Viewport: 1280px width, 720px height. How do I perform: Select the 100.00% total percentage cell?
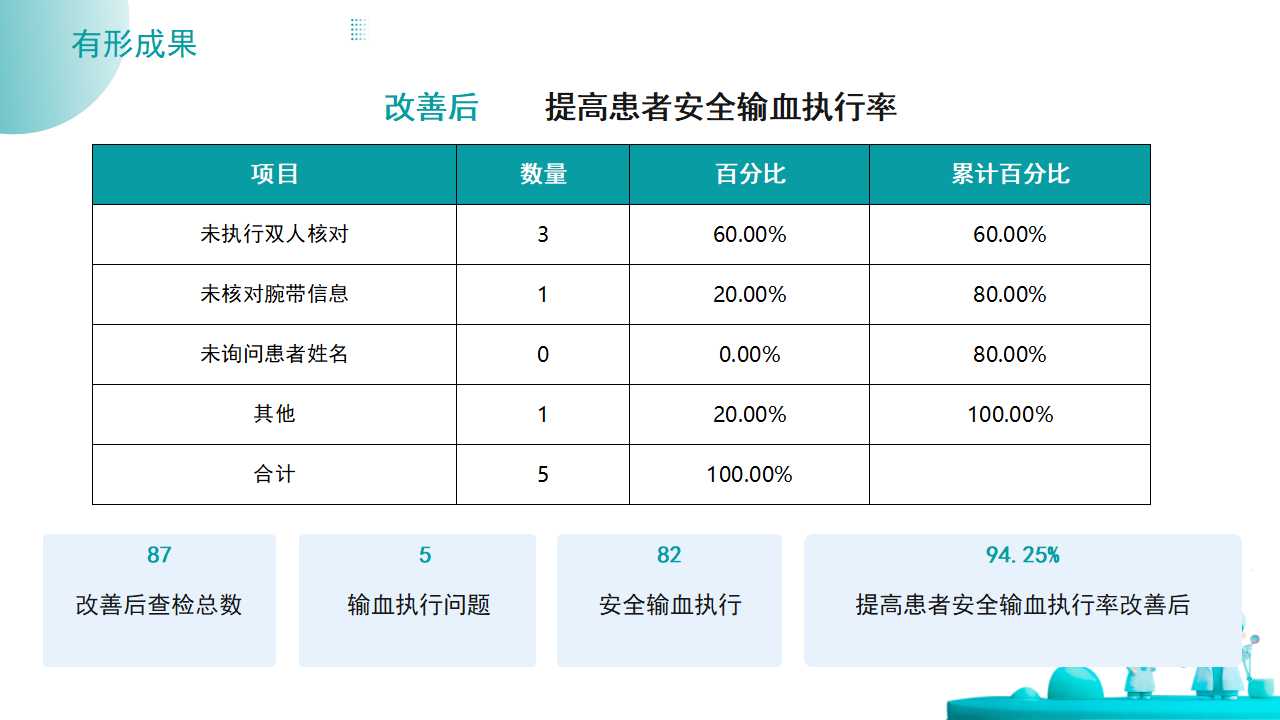click(749, 474)
